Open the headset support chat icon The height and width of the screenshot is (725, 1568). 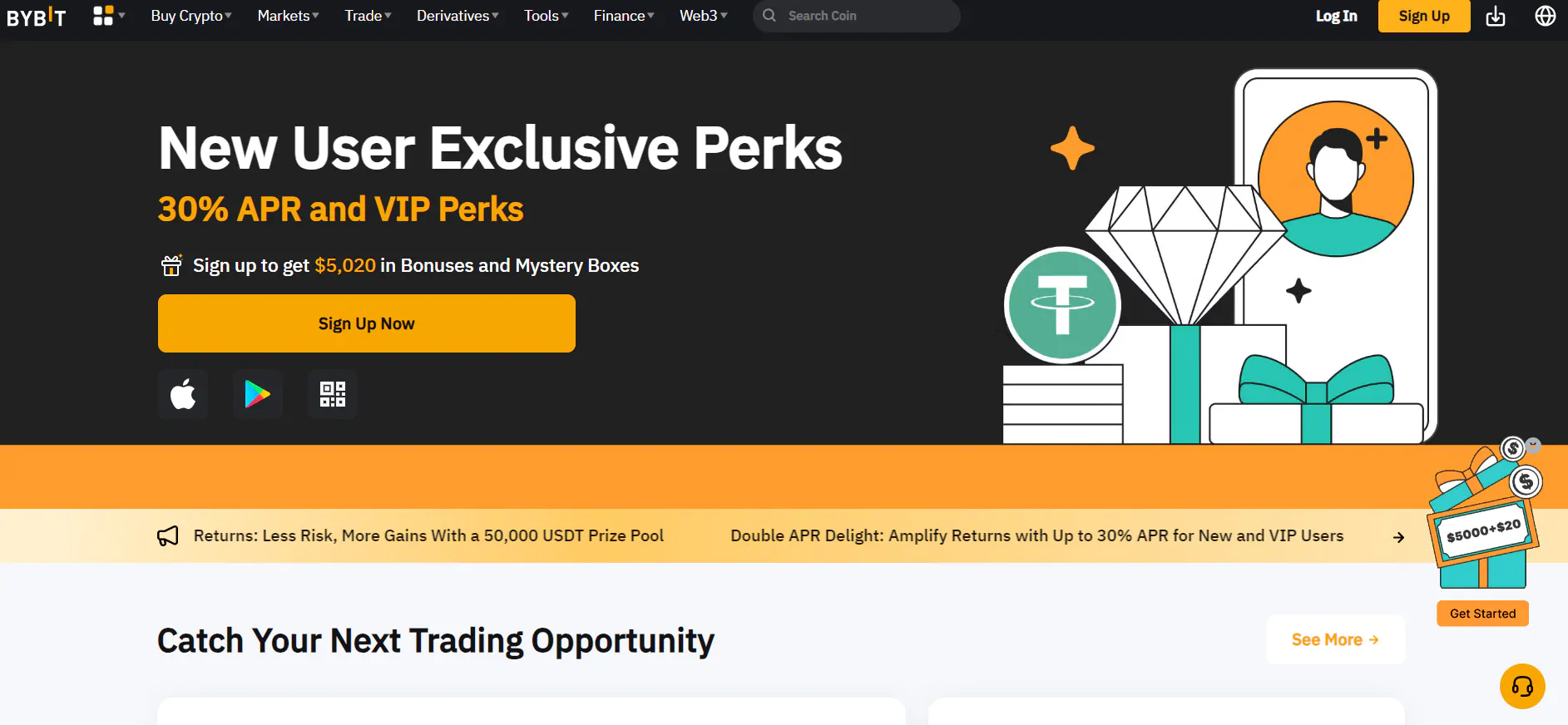(1522, 686)
